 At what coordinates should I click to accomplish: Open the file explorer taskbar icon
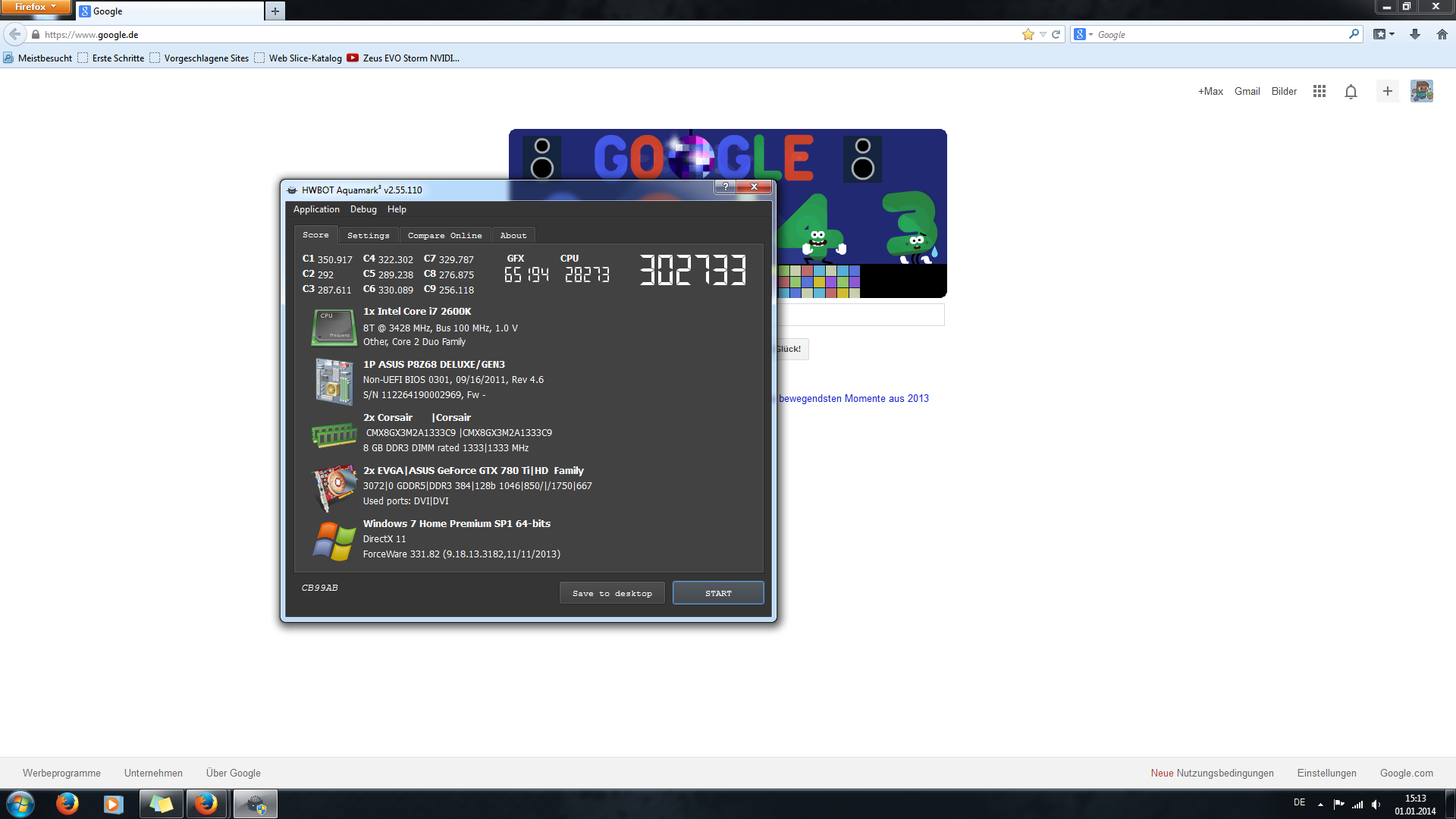coord(161,804)
